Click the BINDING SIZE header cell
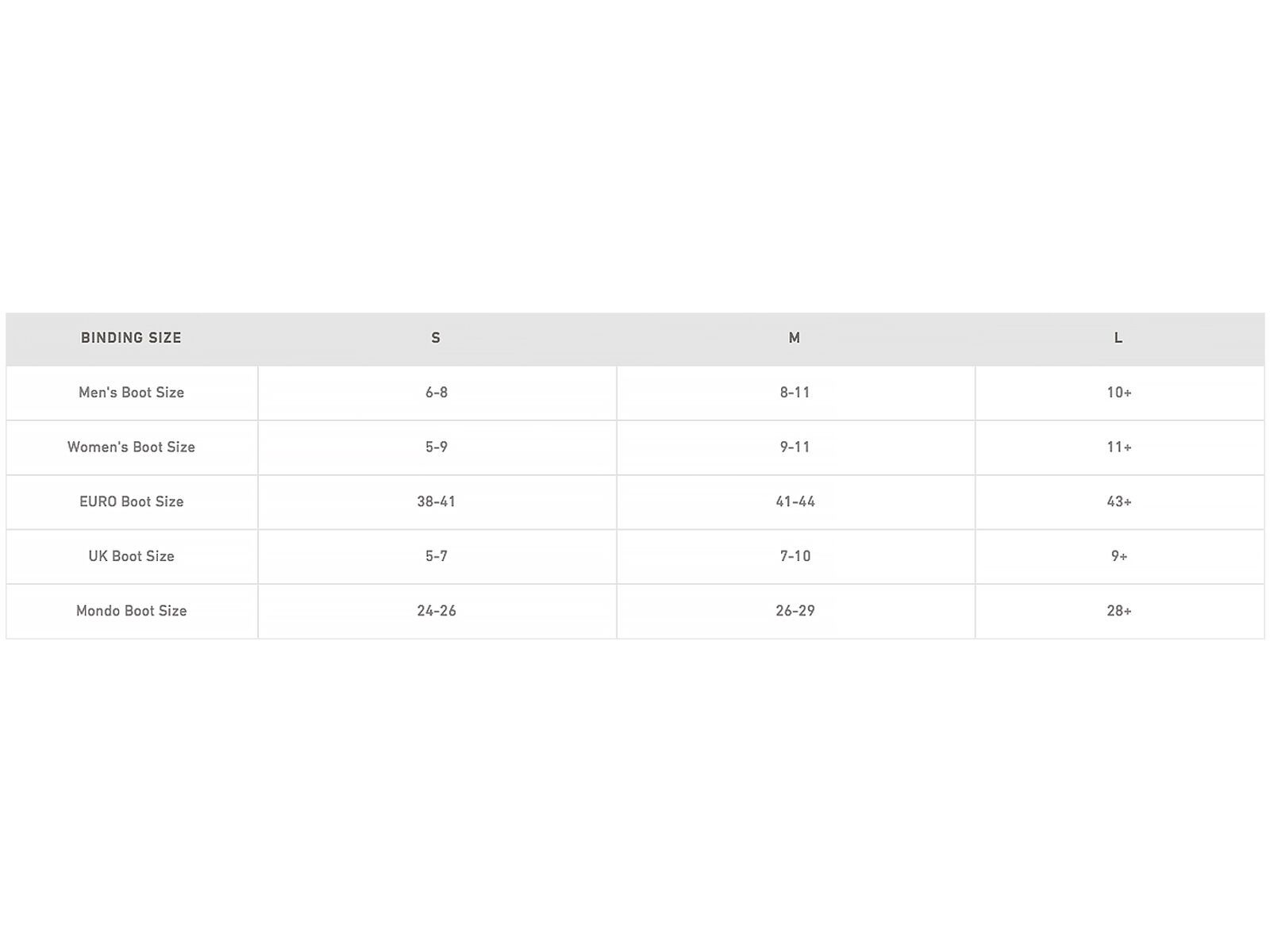The width and height of the screenshot is (1270, 952). [x=131, y=338]
